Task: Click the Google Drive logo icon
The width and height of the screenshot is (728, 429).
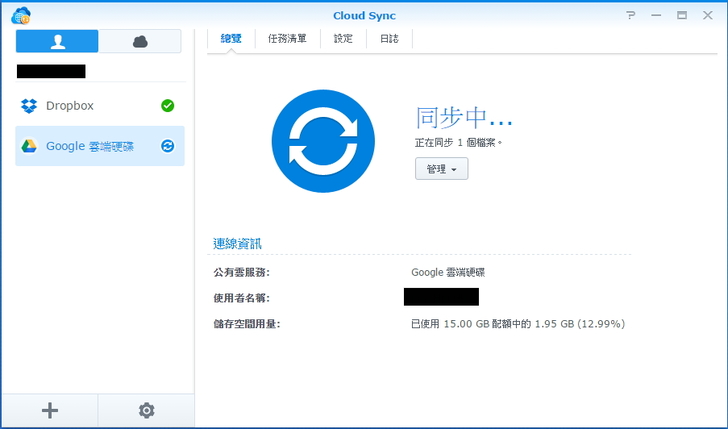Action: 30,146
